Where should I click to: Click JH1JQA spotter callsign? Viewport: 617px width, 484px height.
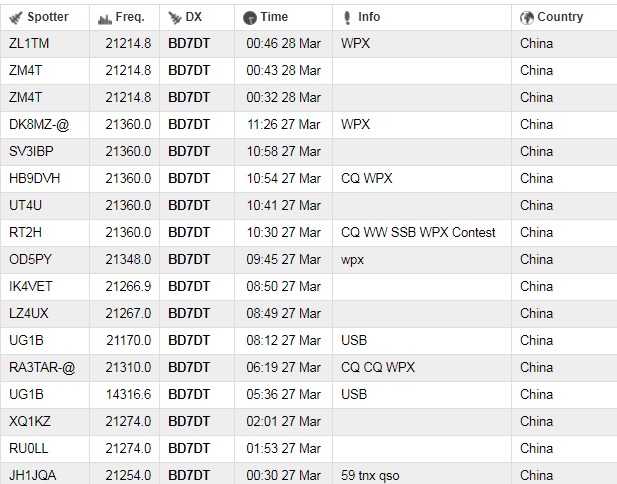pos(33,475)
